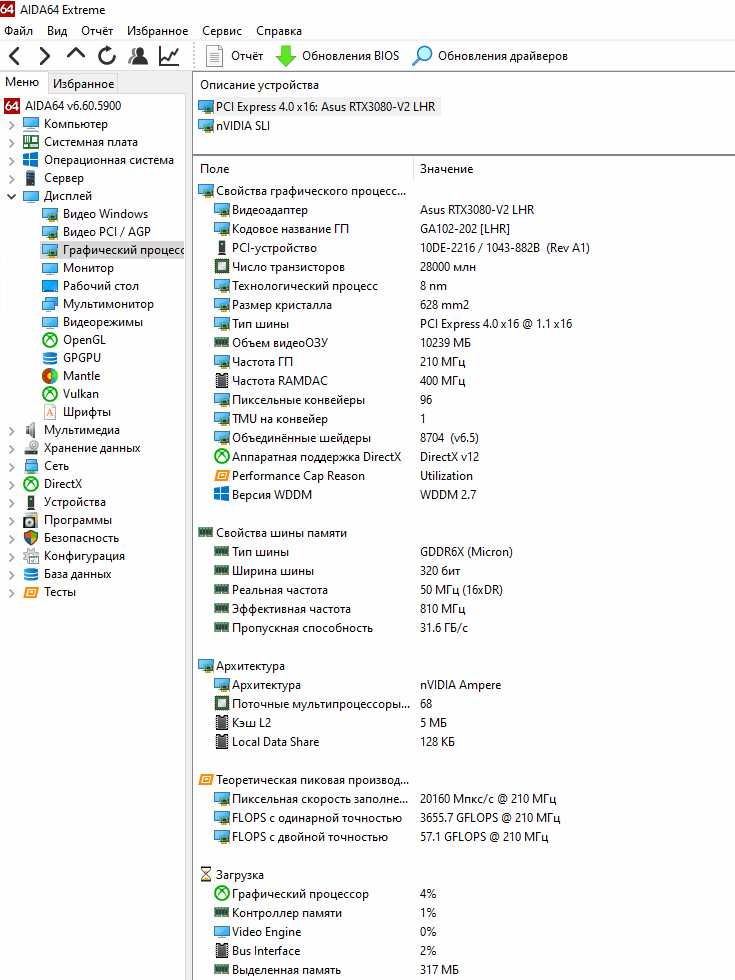This screenshot has height=980, width=735.
Task: Click the GPGPU stacked disks icon
Action: coord(50,358)
